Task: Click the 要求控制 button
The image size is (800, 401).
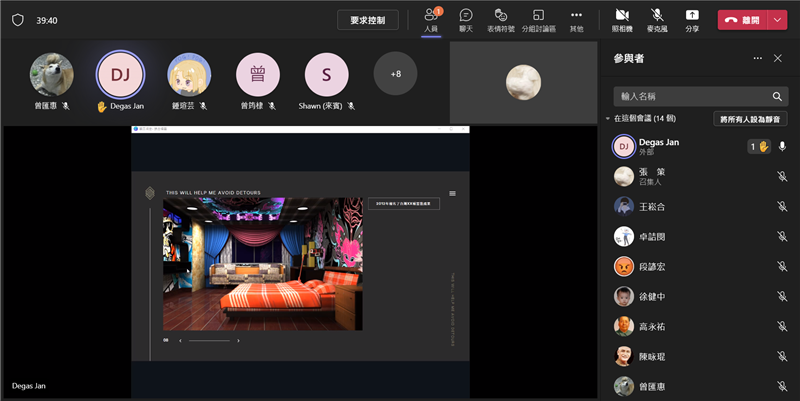Action: (367, 20)
